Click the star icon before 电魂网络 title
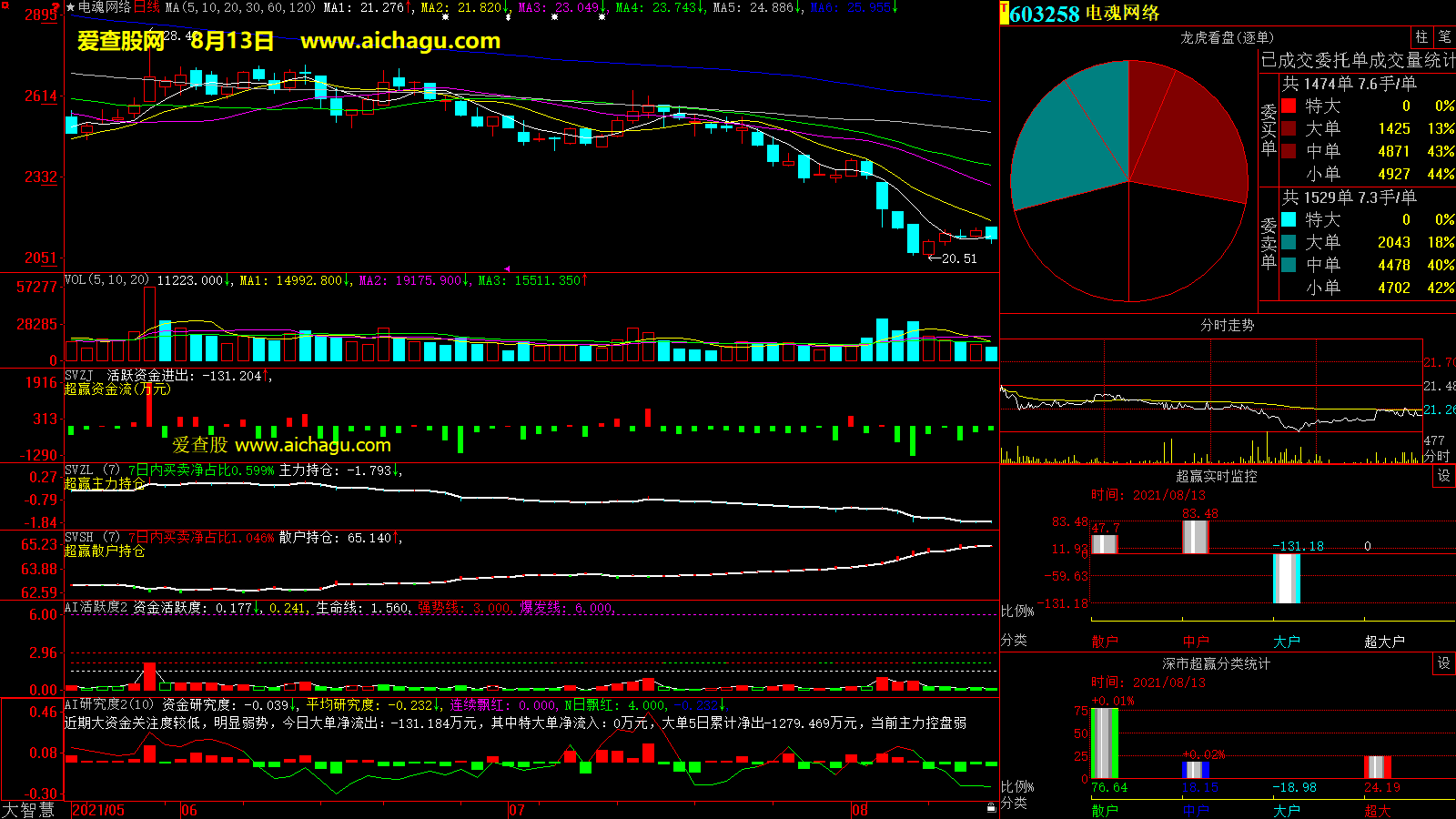The image size is (1456, 819). [x=71, y=7]
